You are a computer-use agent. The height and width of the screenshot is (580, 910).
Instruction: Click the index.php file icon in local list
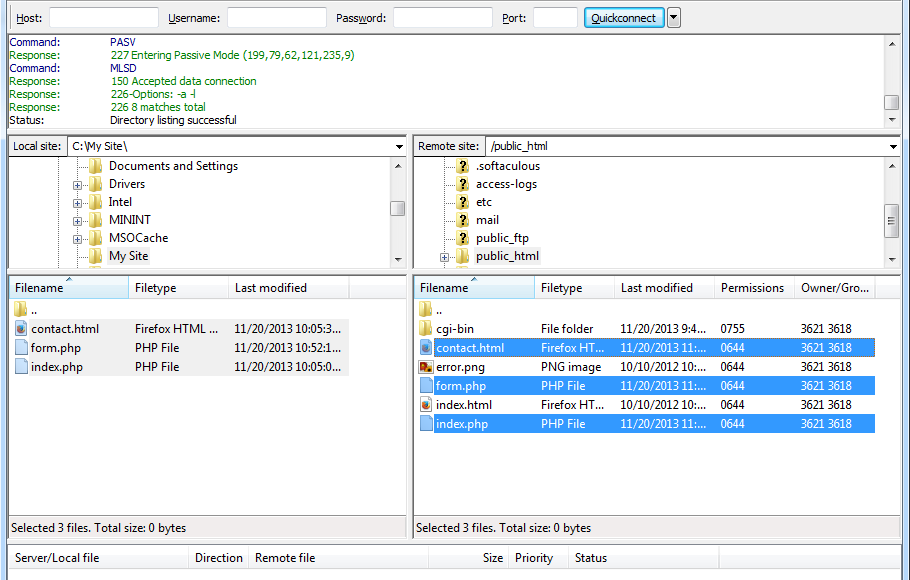(x=21, y=367)
